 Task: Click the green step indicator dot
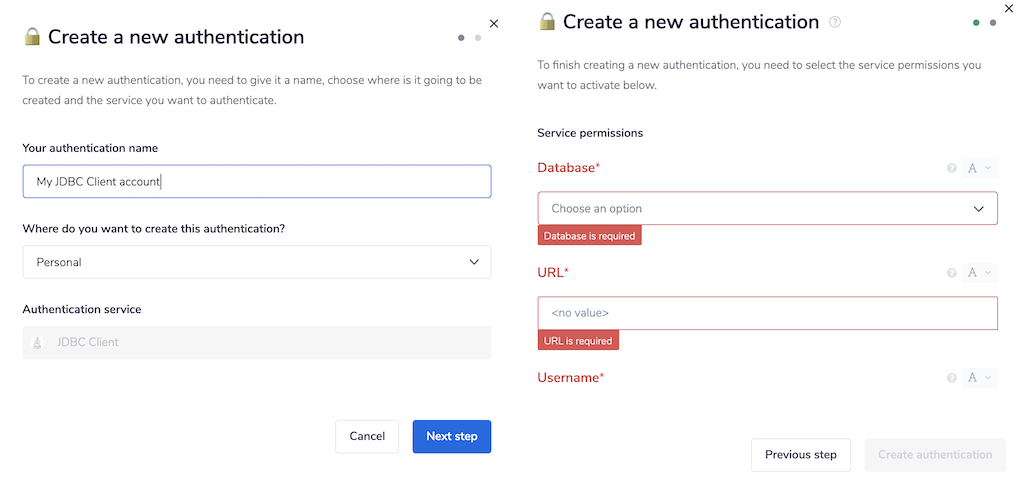pyautogui.click(x=976, y=22)
